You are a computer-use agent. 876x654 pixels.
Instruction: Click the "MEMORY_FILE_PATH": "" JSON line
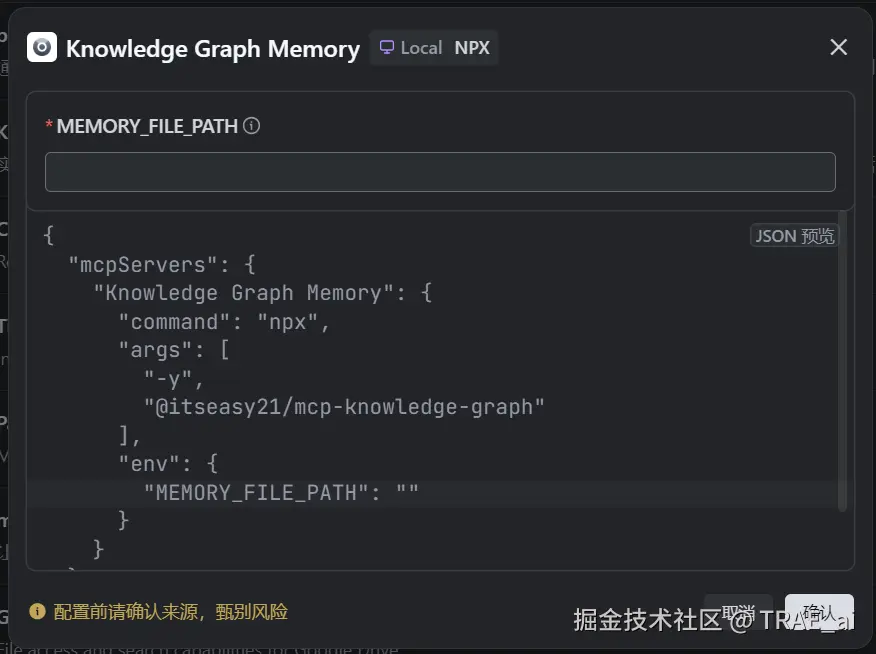click(x=281, y=492)
